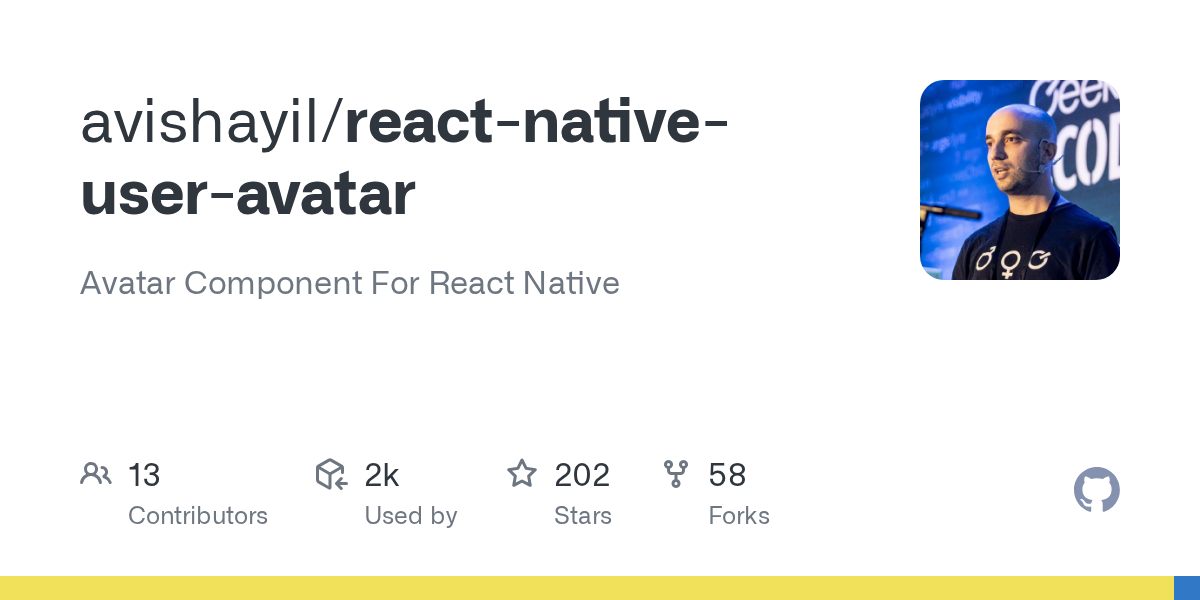The image size is (1200, 600).
Task: Click the Contributors people icon
Action: tap(96, 474)
